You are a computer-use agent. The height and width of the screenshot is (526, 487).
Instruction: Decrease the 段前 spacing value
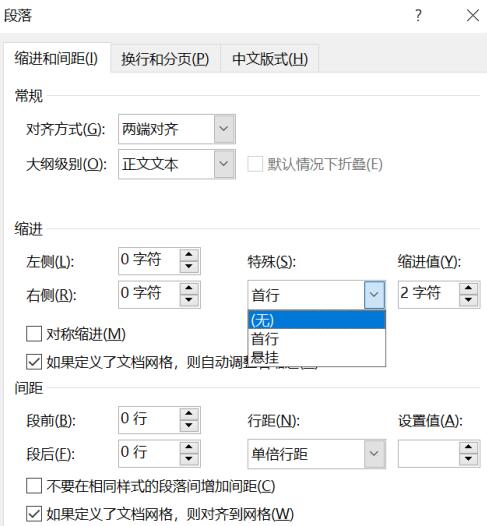tap(189, 426)
